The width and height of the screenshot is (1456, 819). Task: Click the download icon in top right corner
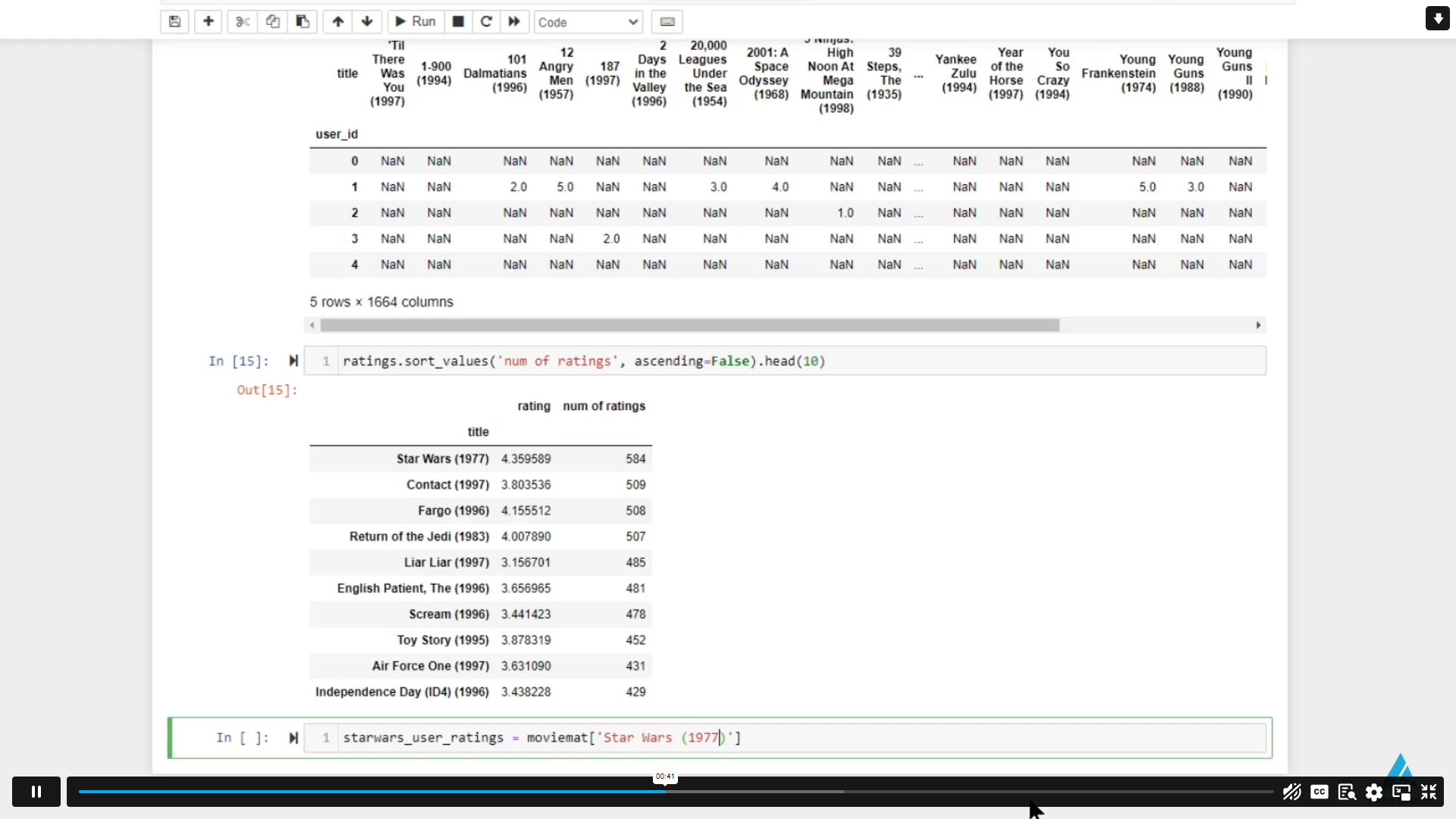(1437, 18)
